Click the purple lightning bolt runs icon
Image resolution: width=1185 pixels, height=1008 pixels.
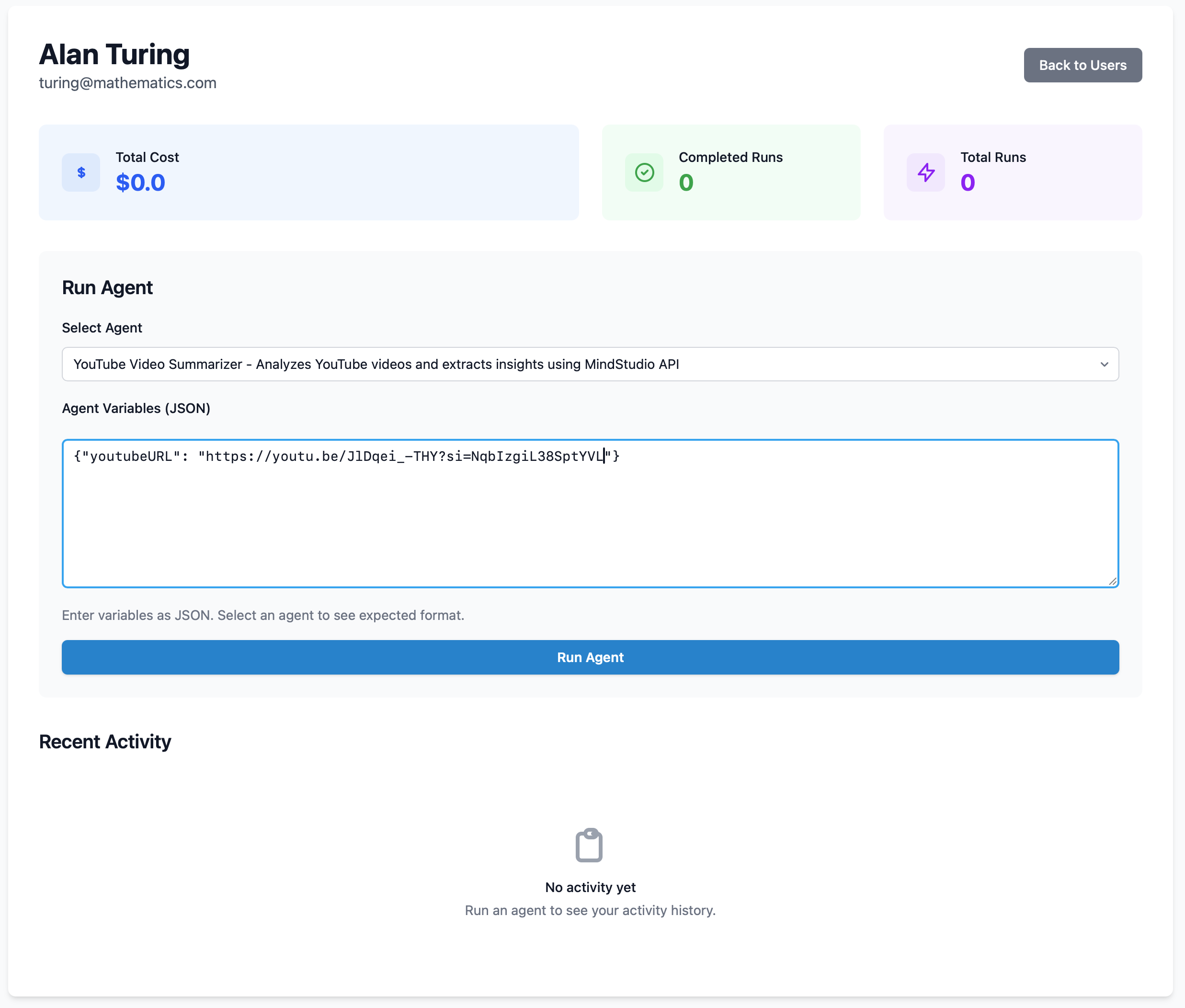925,172
